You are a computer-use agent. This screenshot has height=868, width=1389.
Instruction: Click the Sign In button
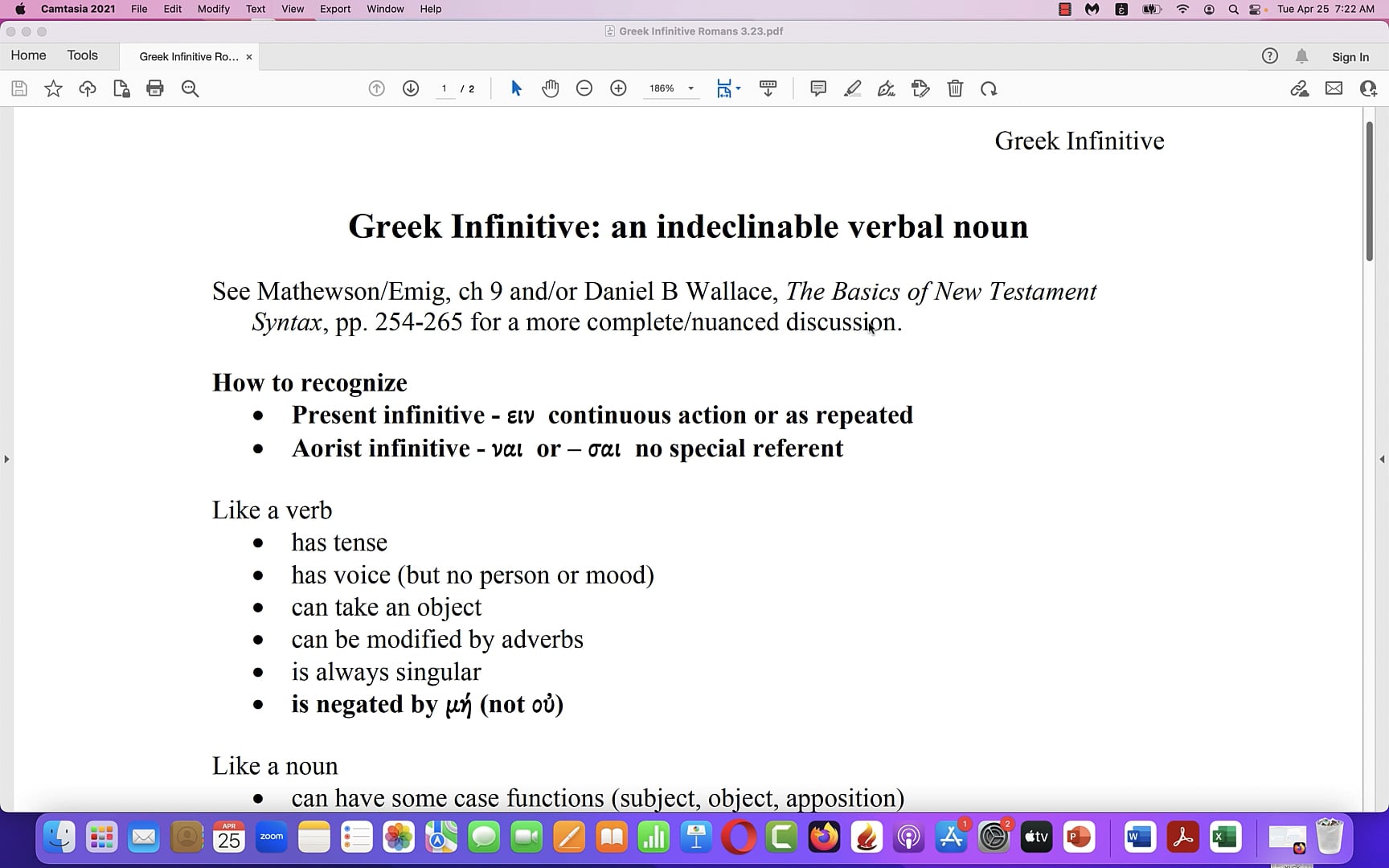(x=1350, y=56)
